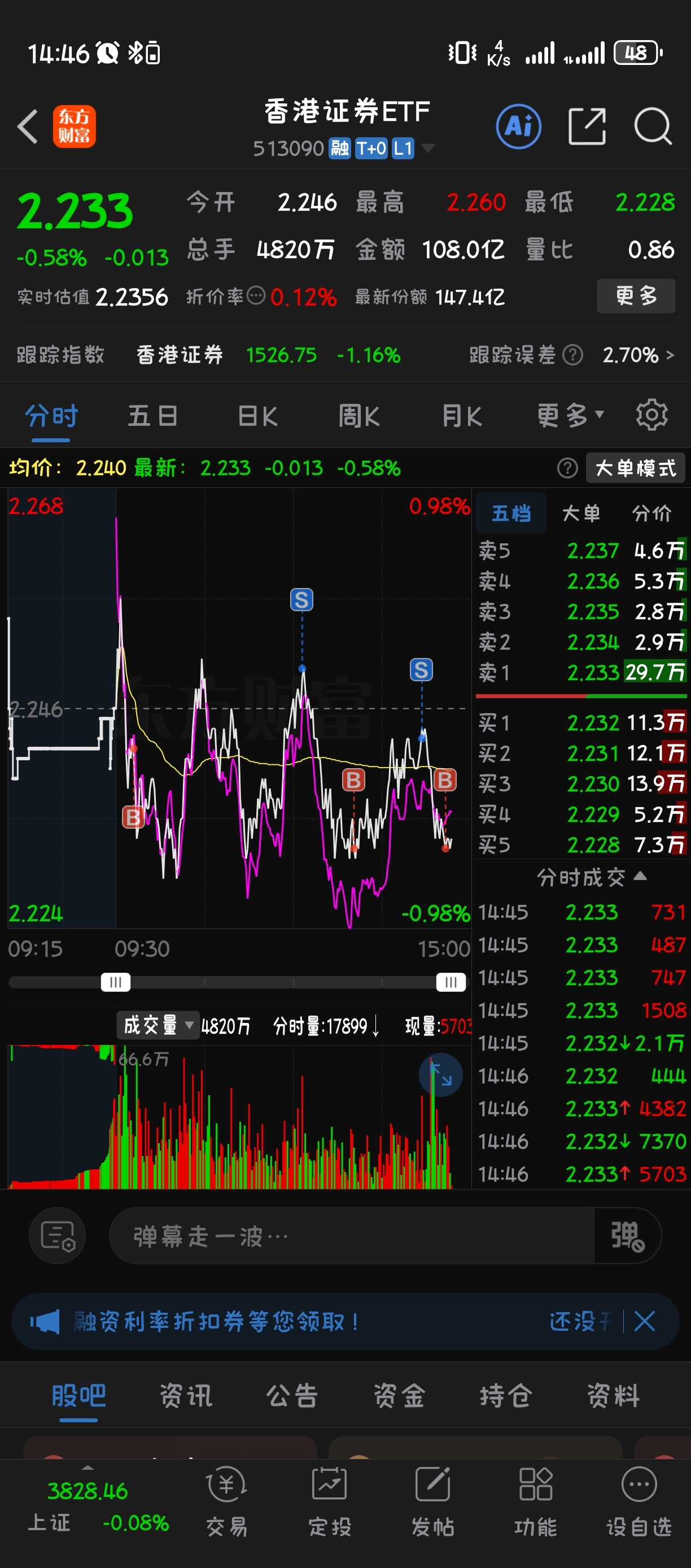Tap the 设自选 icon

pyautogui.click(x=638, y=1500)
